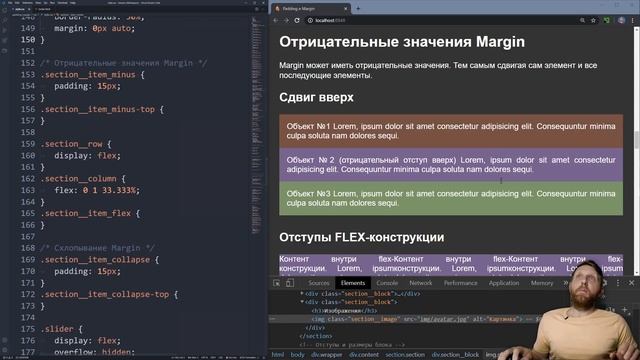The width and height of the screenshot is (640, 360).
Task: Open the green browser extension icon
Action: (x=607, y=20)
